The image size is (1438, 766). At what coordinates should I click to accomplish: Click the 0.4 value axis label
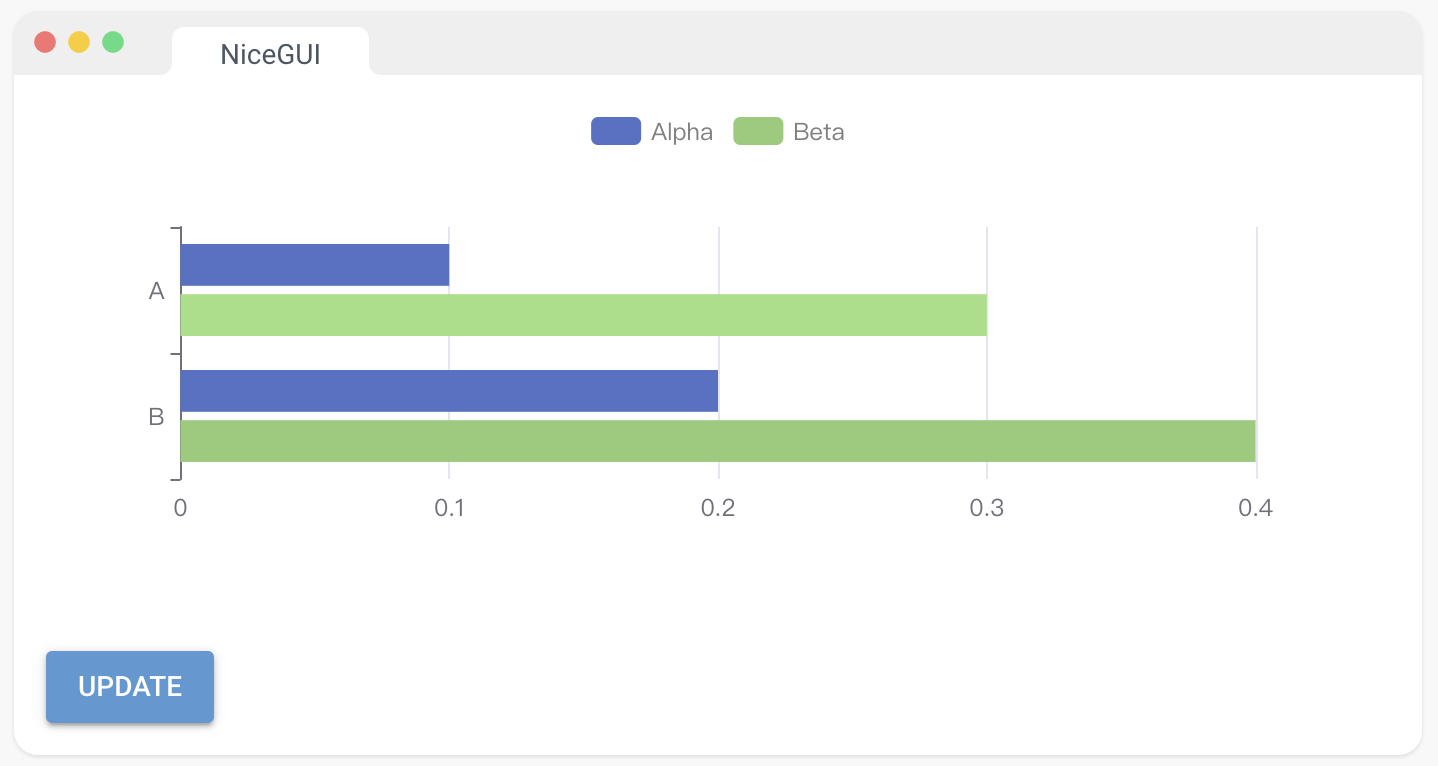(x=1255, y=508)
